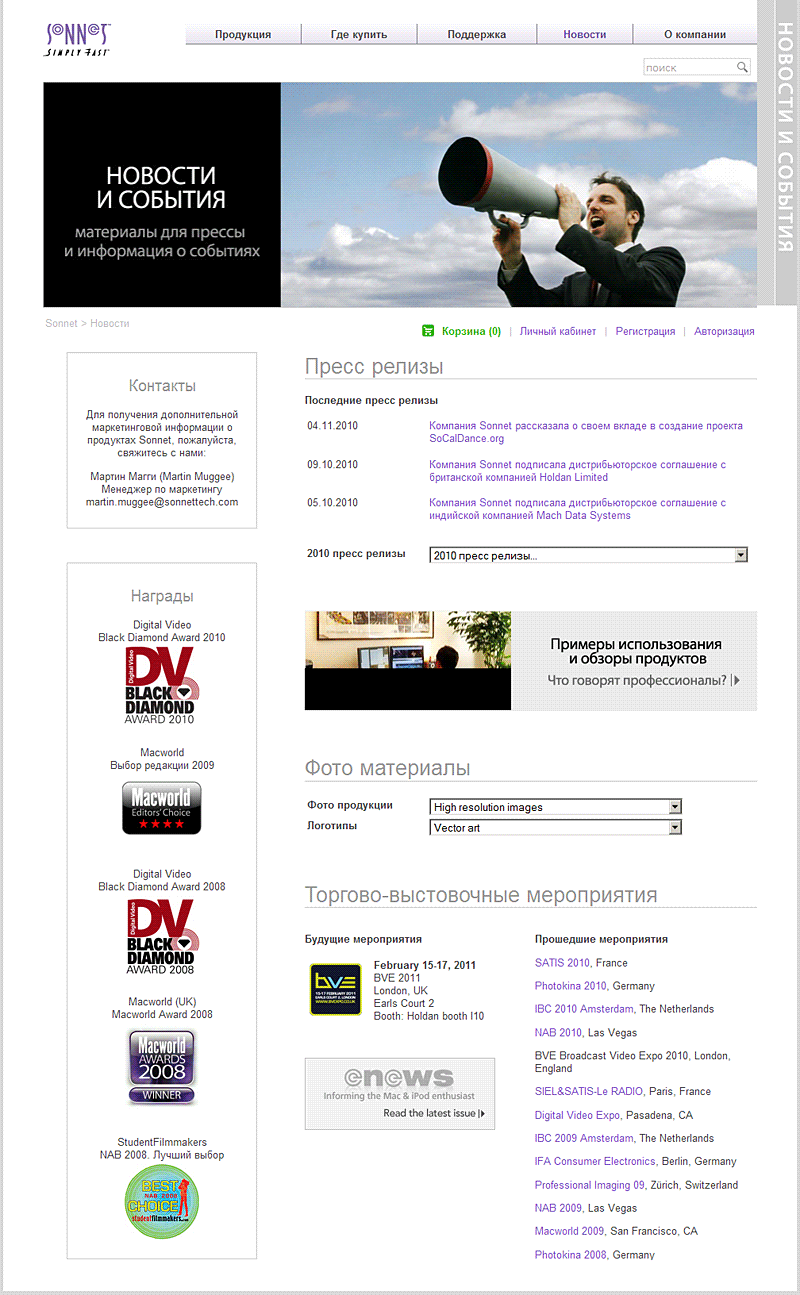Click the green shopping cart icon
Viewport: 800px width, 1295px height.
(x=428, y=331)
